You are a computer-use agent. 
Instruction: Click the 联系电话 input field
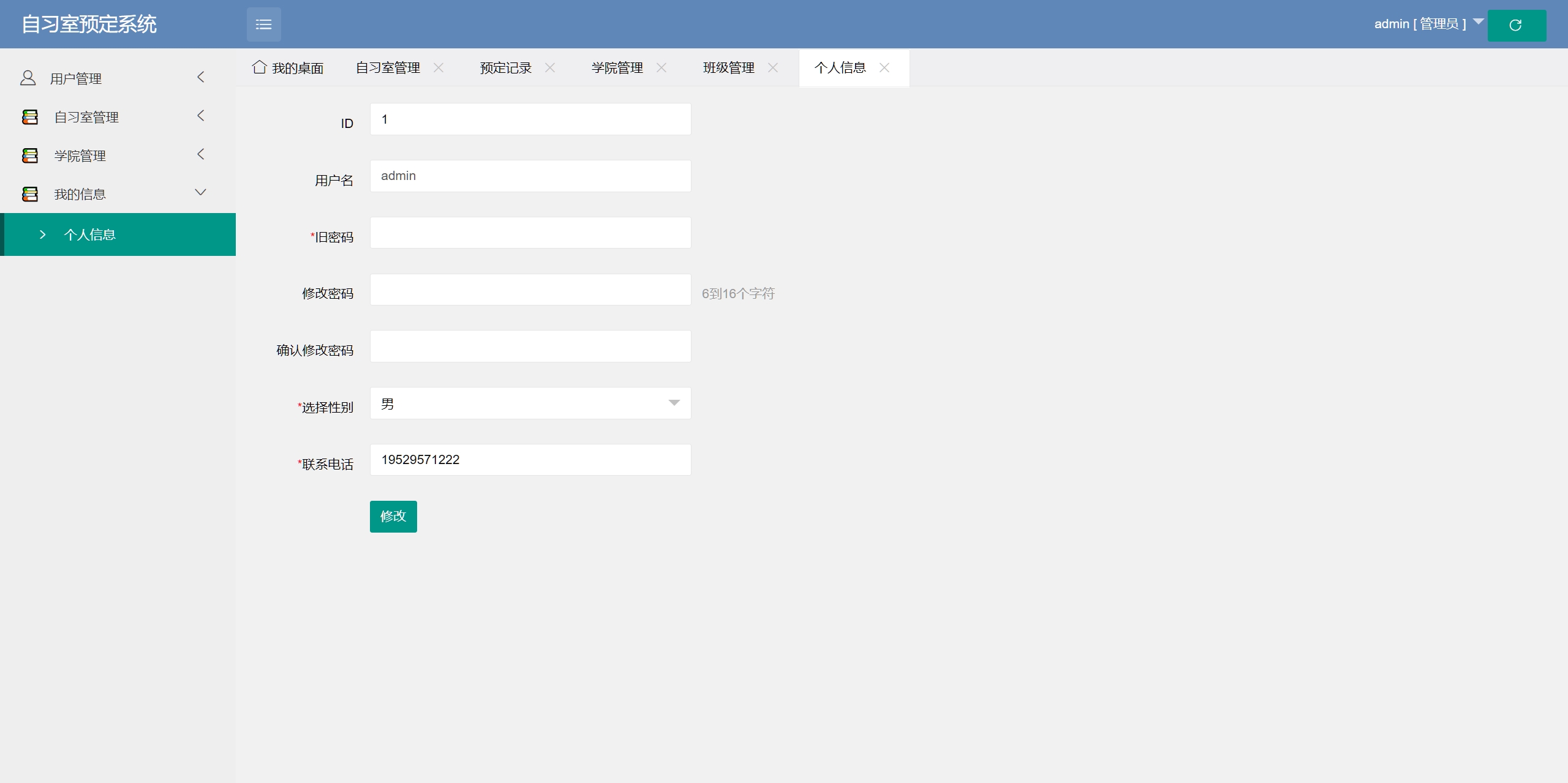530,460
